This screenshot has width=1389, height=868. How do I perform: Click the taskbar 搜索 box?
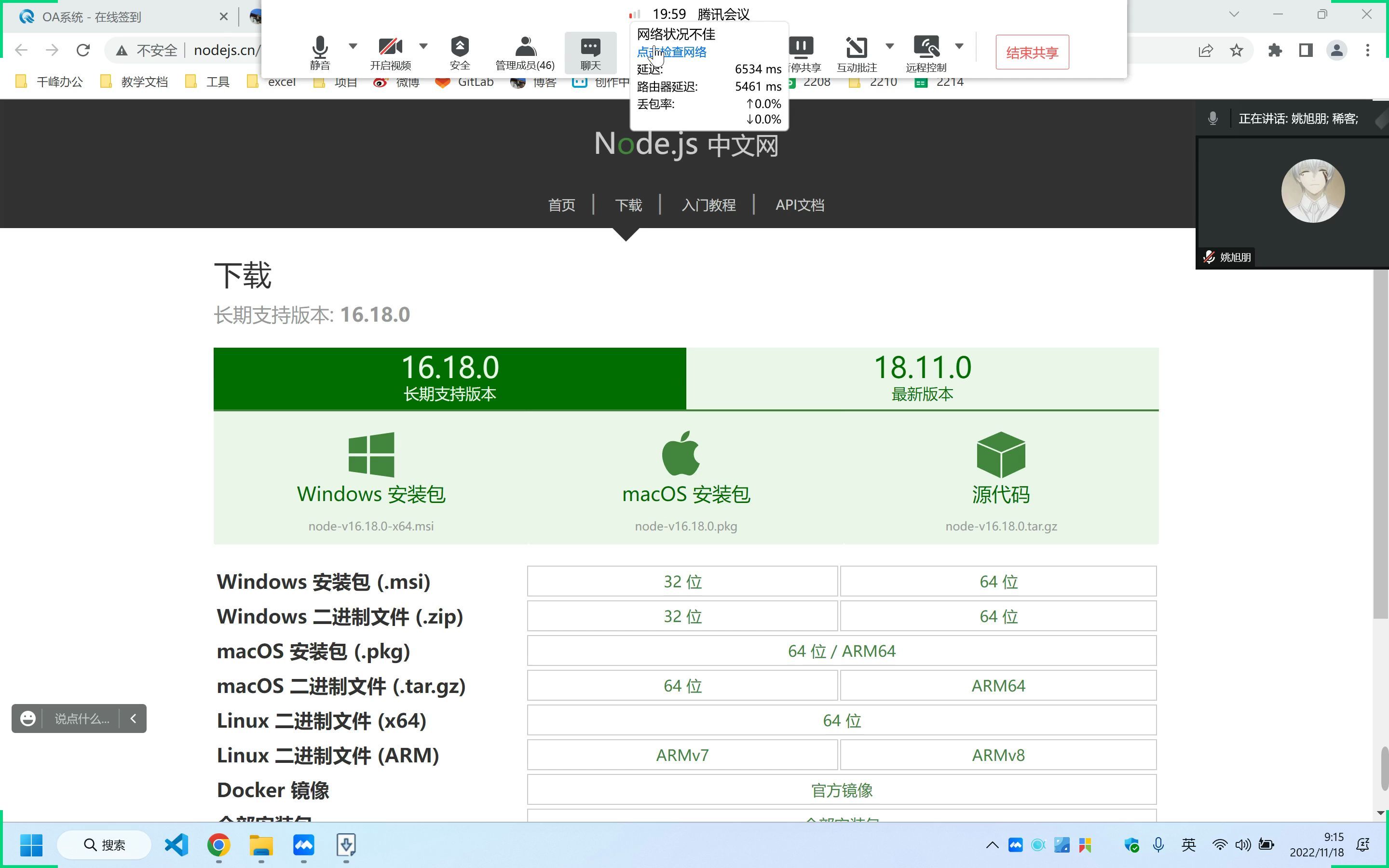(105, 845)
